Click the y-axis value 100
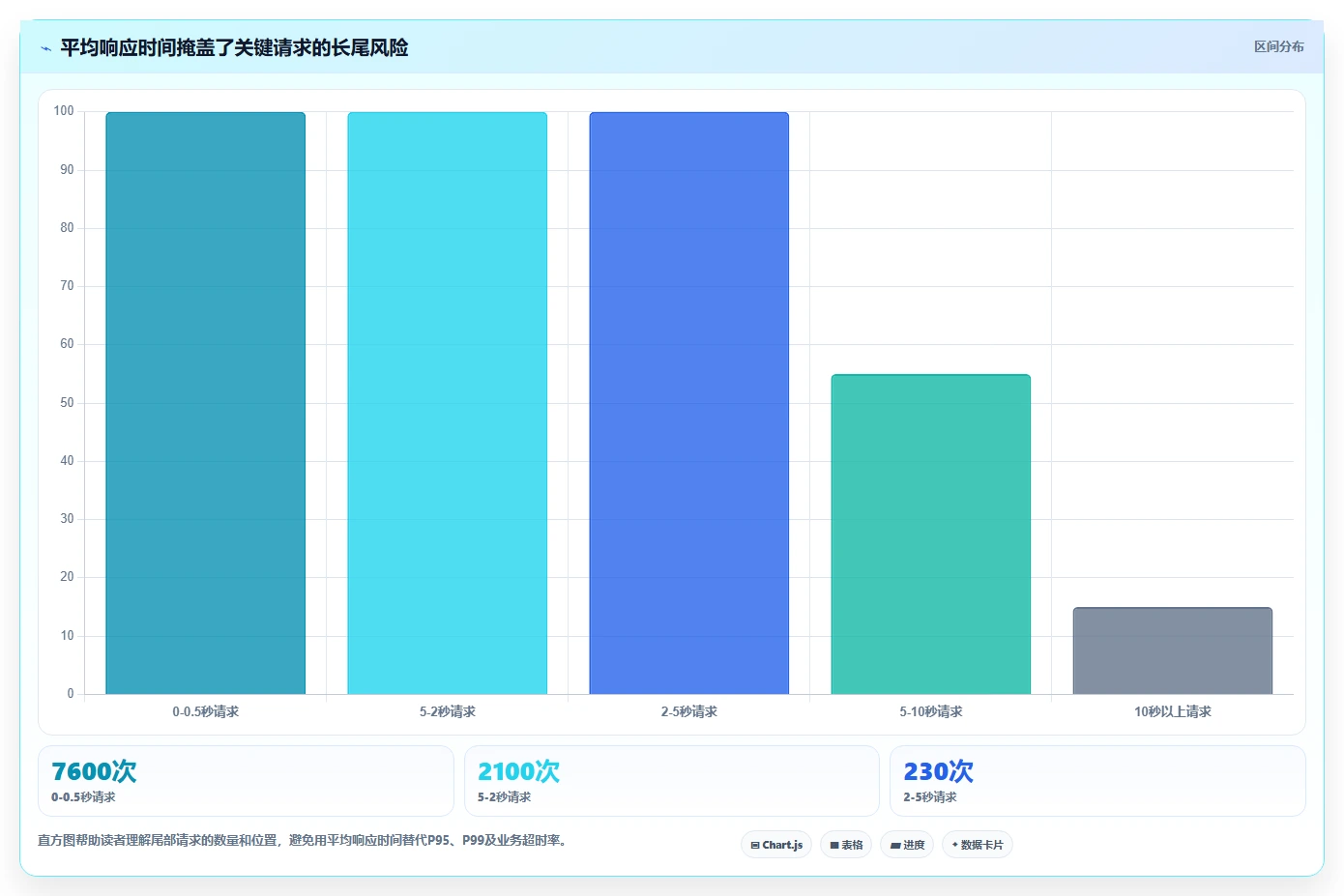This screenshot has height=896, width=1344. coord(64,111)
